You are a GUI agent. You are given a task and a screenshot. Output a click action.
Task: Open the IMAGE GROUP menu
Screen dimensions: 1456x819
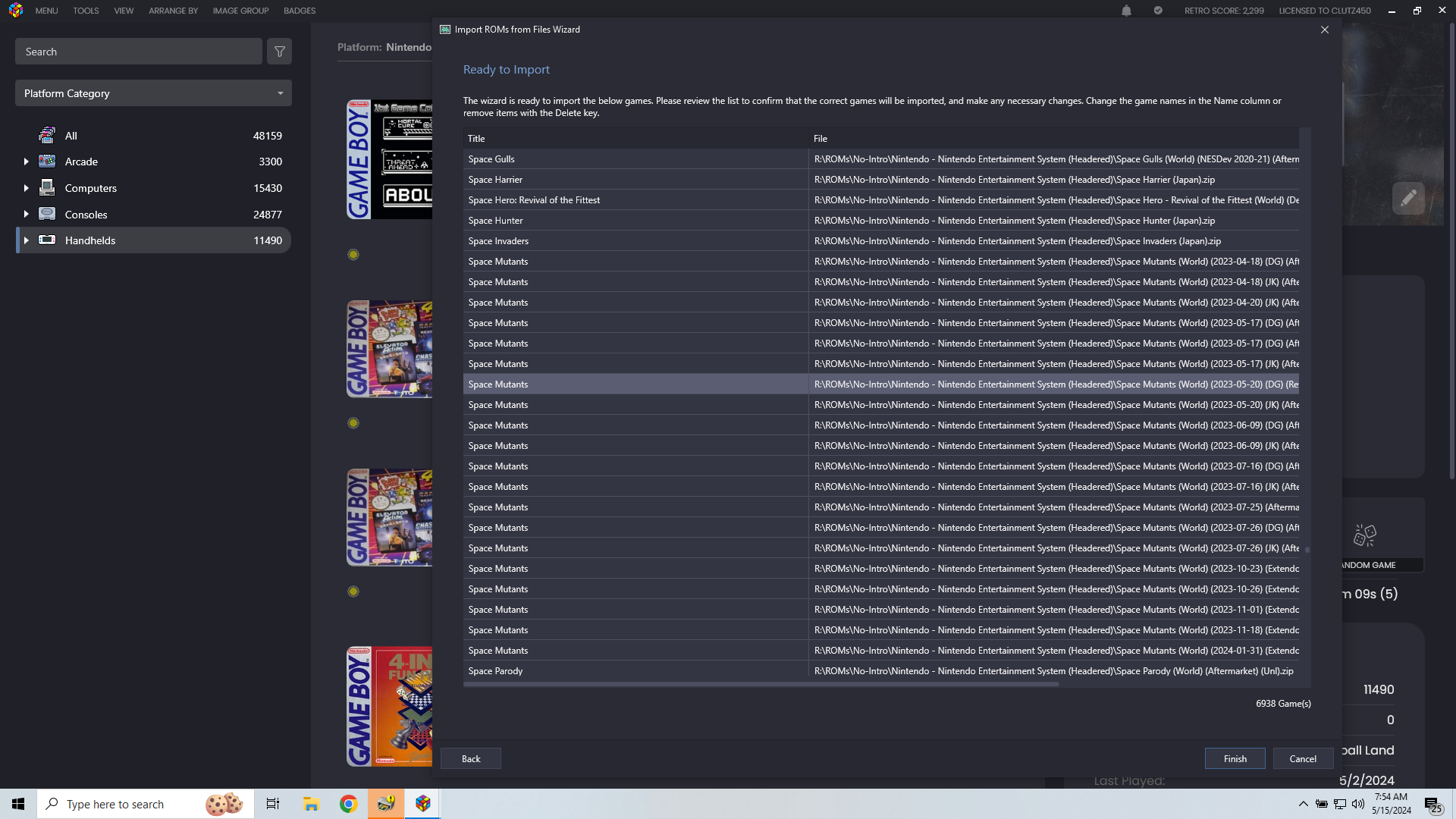(240, 11)
